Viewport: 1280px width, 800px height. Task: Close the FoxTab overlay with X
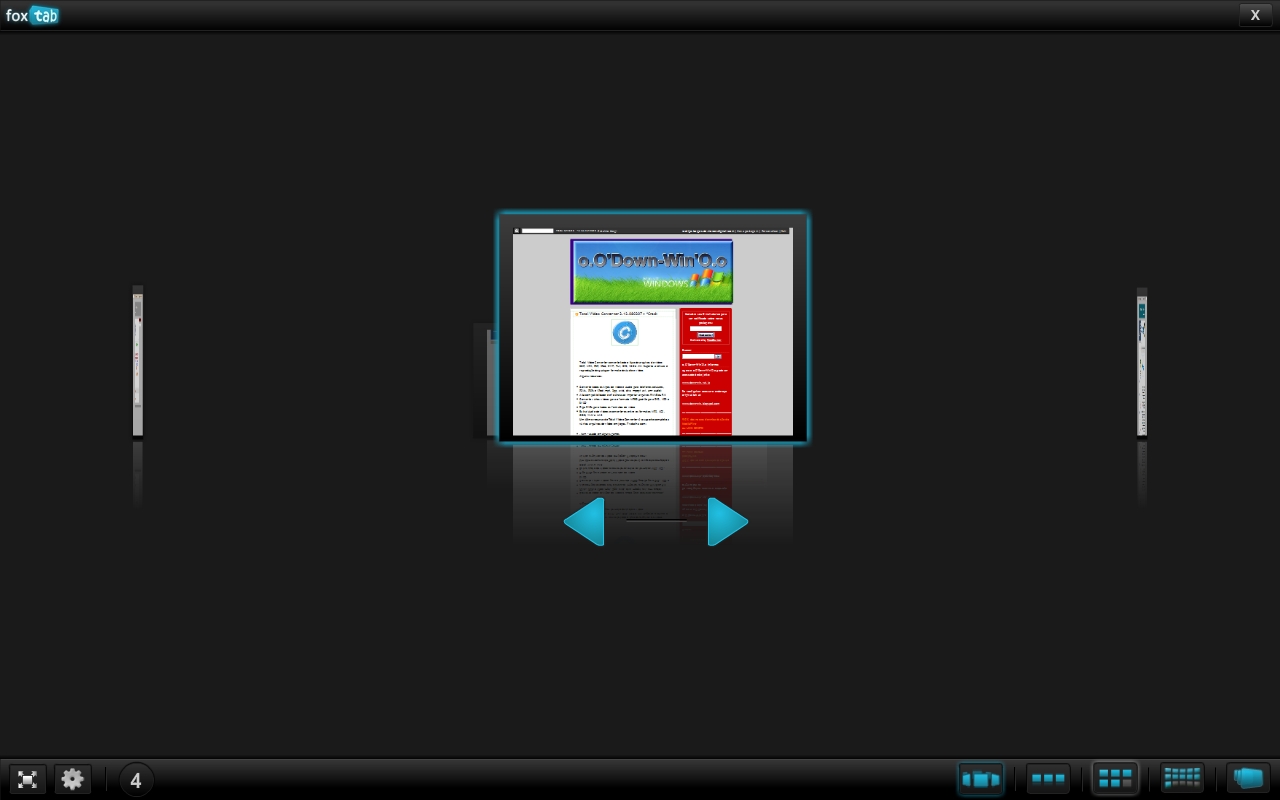[x=1256, y=15]
